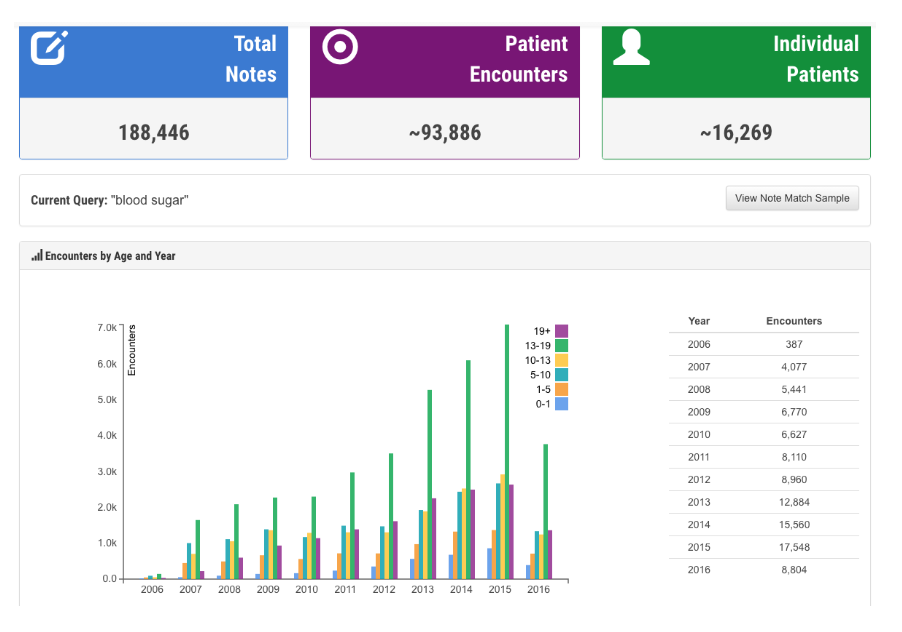Toggle the 19+ purple legend swatch
902x632 pixels.
(x=562, y=331)
